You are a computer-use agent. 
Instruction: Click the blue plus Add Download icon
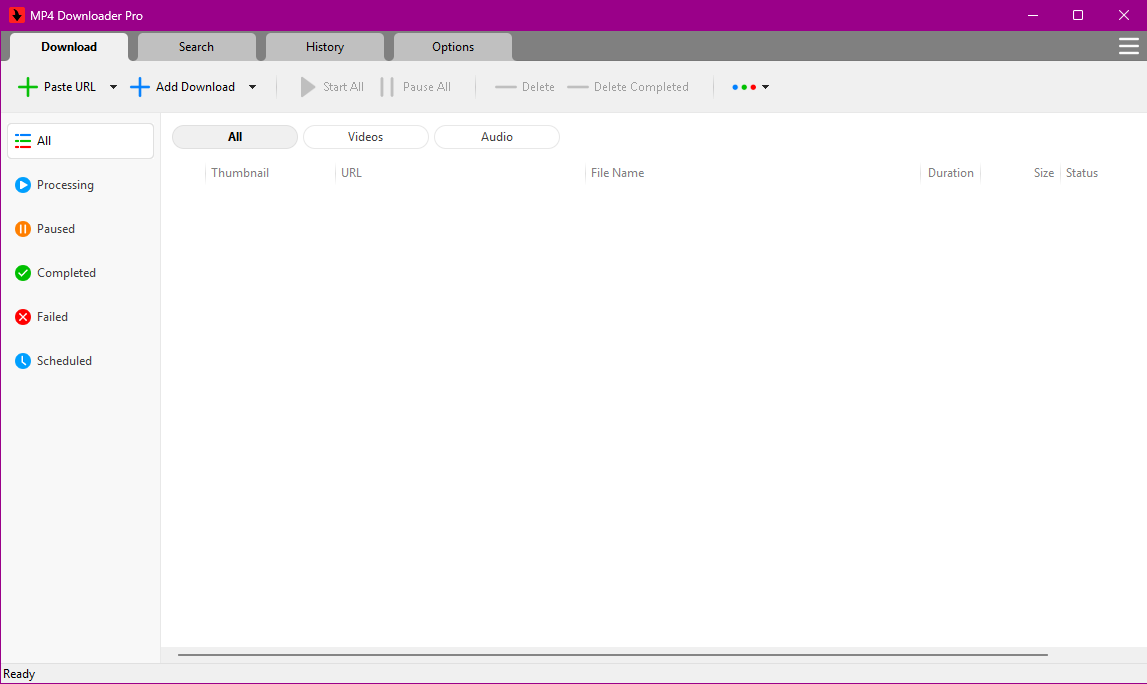pyautogui.click(x=139, y=87)
